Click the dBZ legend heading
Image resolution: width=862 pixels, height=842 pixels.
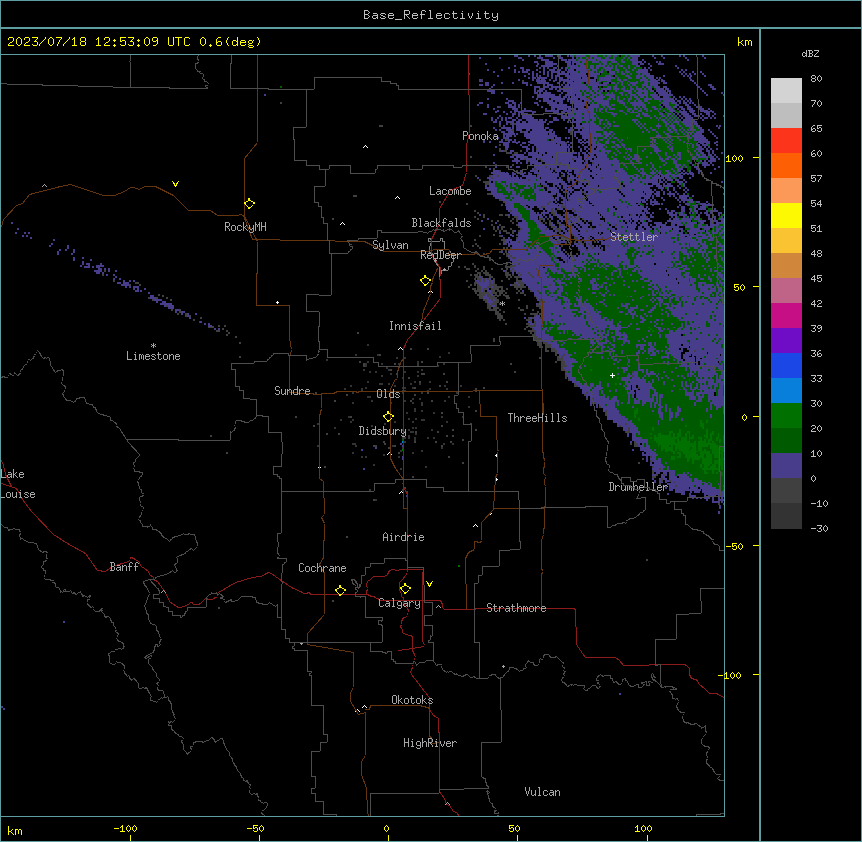point(810,54)
